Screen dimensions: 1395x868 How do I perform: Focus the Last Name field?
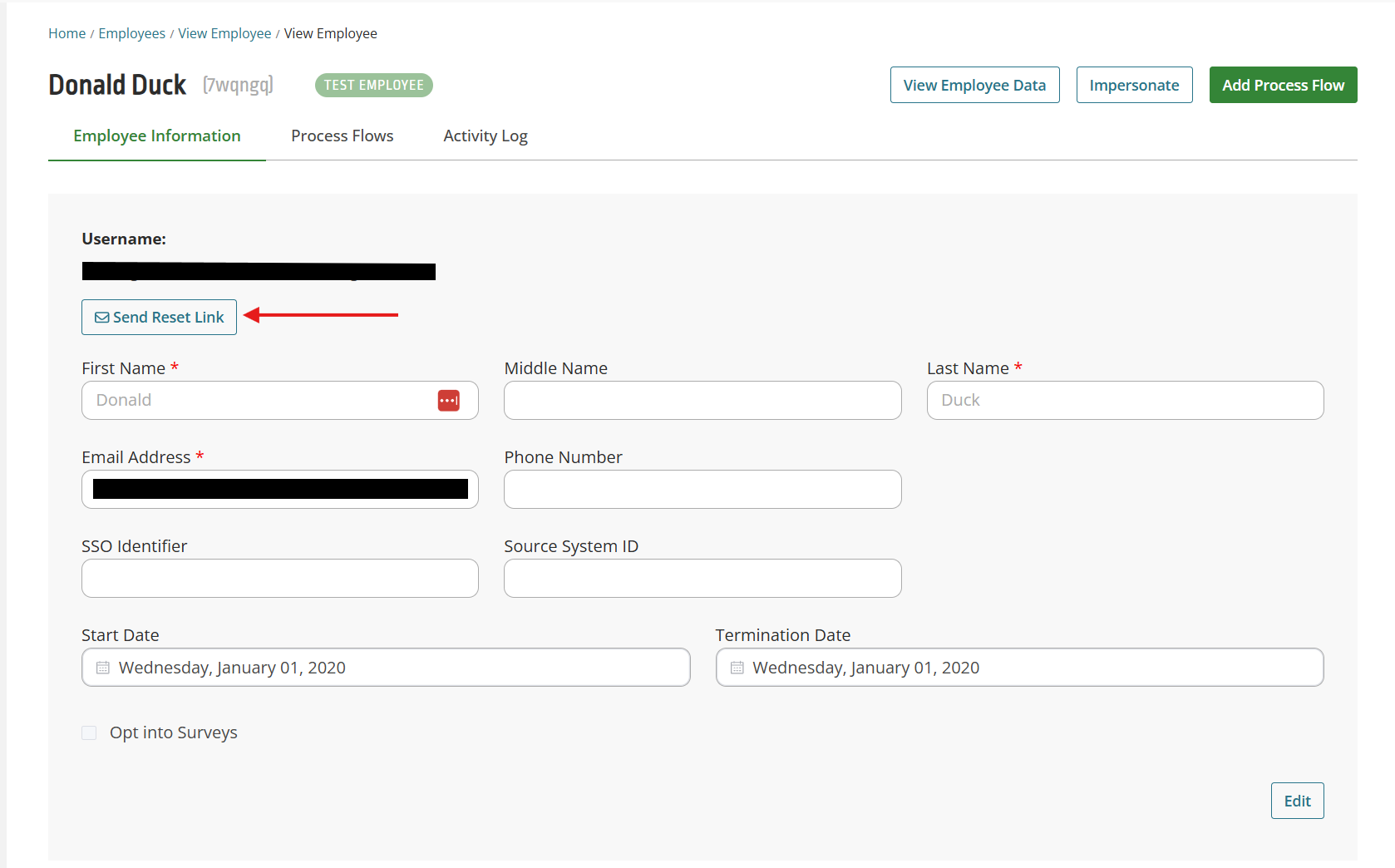pyautogui.click(x=1126, y=401)
